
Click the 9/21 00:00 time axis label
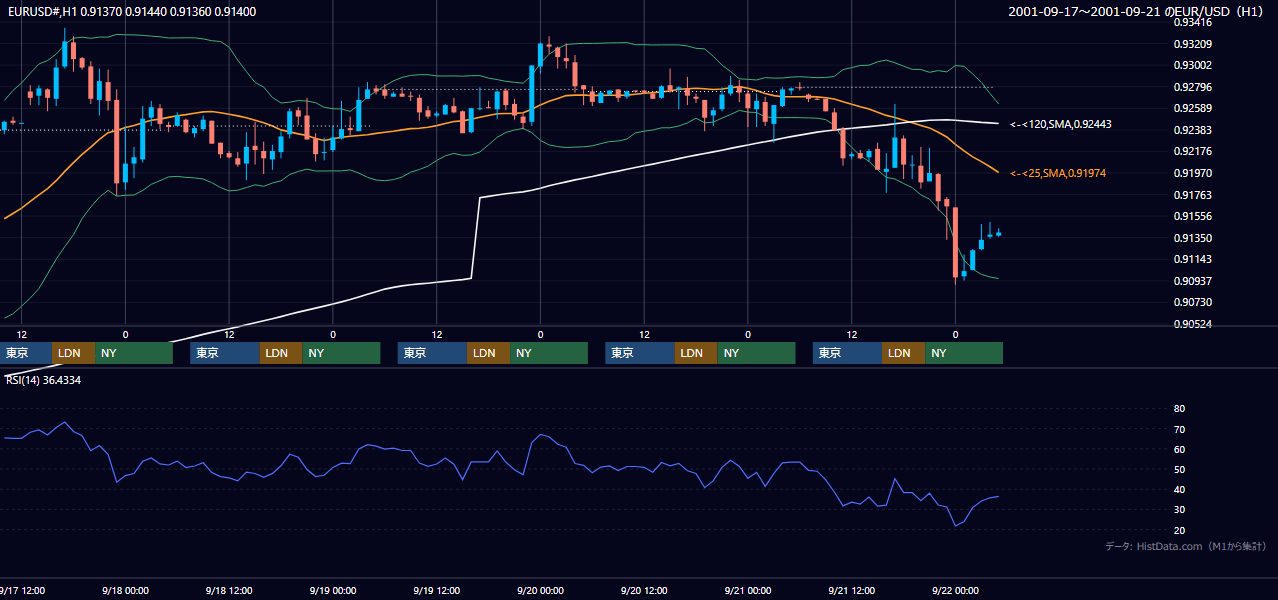[748, 590]
